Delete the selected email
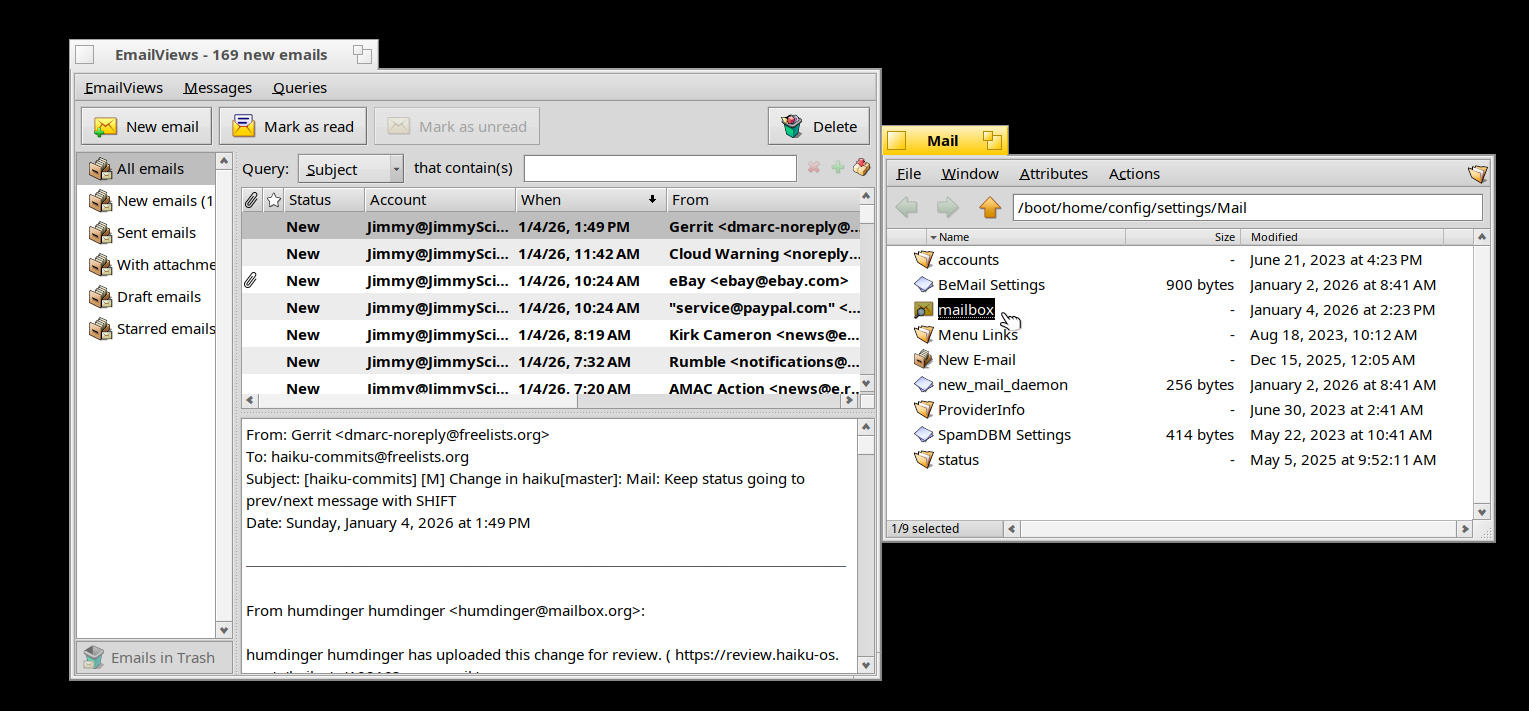 point(819,127)
